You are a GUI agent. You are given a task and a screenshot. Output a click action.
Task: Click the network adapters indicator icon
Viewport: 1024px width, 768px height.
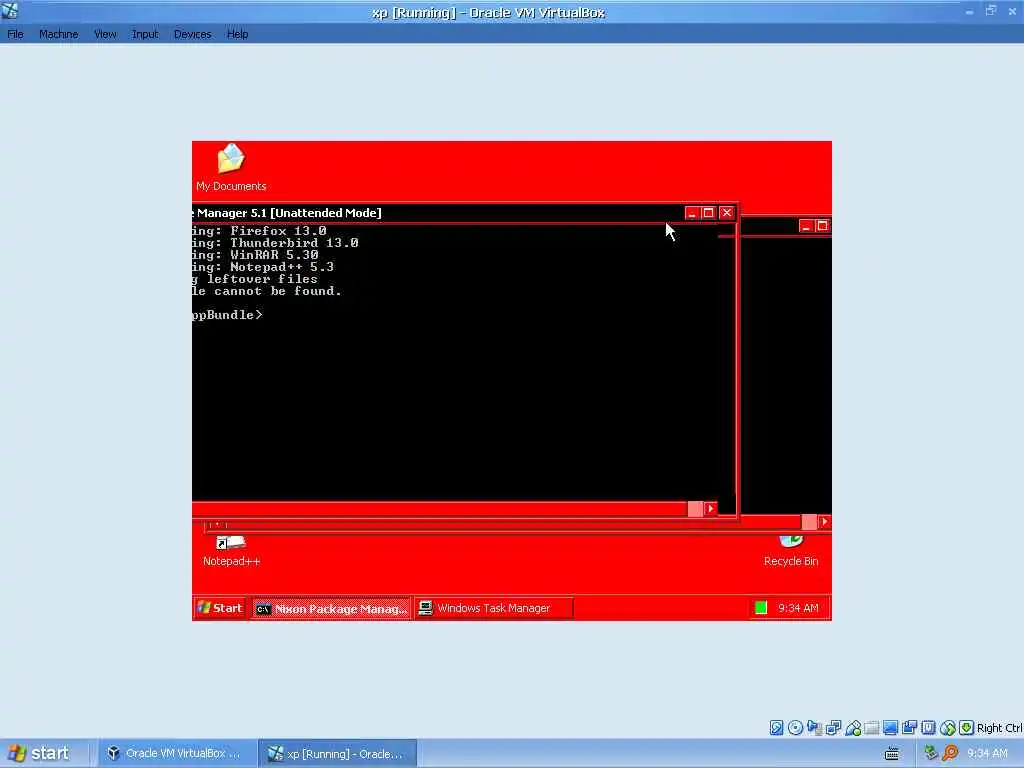(833, 728)
